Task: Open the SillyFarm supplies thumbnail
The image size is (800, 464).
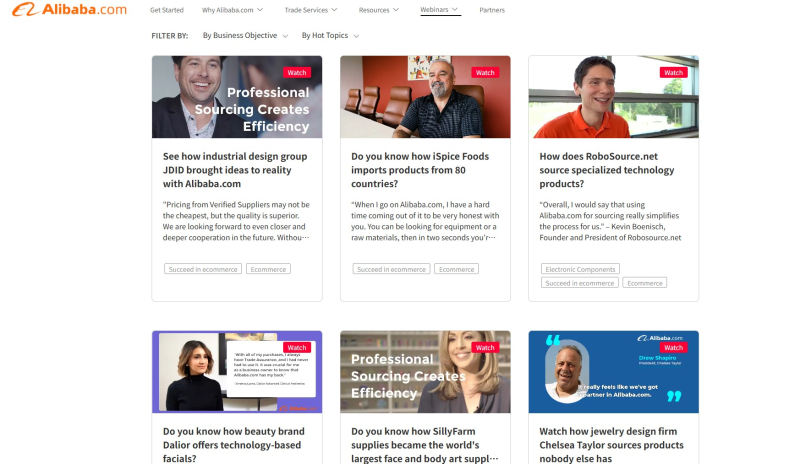Action: [425, 372]
